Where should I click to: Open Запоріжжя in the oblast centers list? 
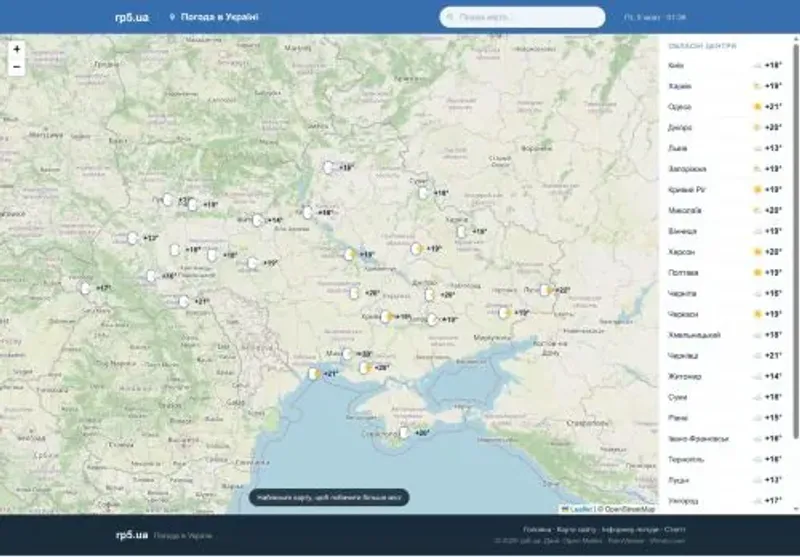[x=724, y=169]
